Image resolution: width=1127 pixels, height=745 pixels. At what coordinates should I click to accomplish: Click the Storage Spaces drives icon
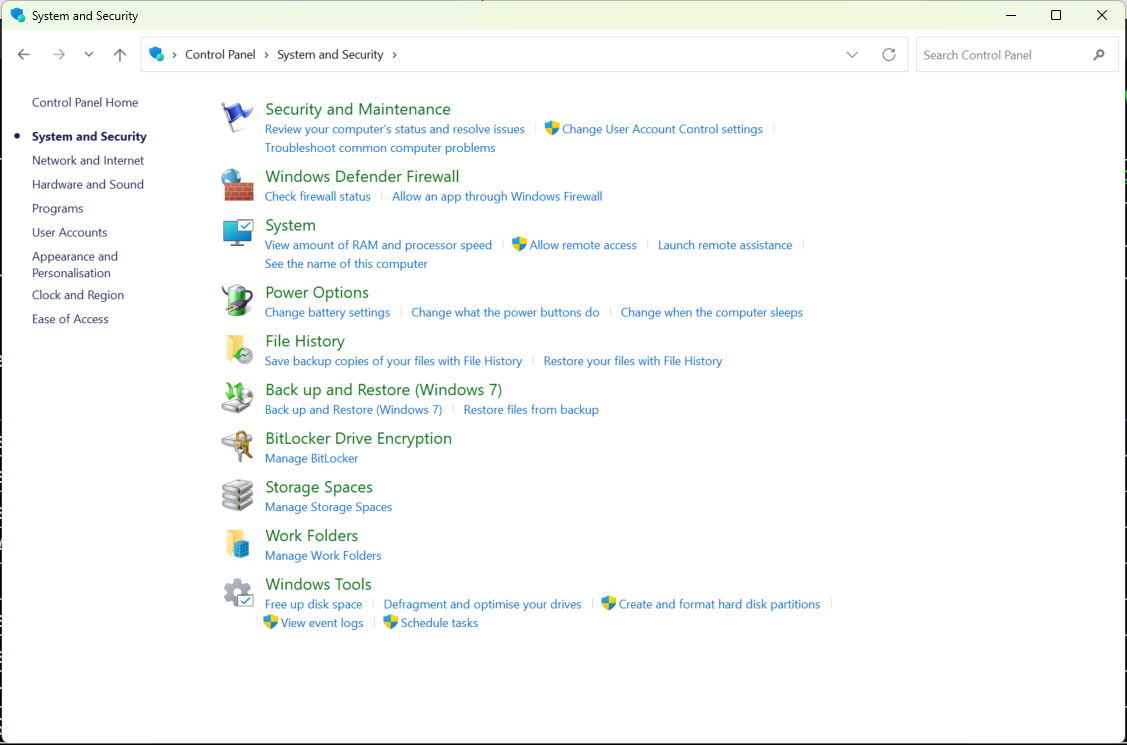pyautogui.click(x=237, y=495)
